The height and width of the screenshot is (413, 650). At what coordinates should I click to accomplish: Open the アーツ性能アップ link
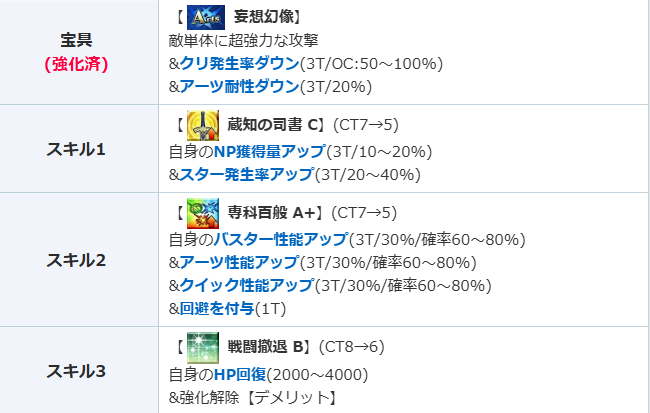pos(239,262)
